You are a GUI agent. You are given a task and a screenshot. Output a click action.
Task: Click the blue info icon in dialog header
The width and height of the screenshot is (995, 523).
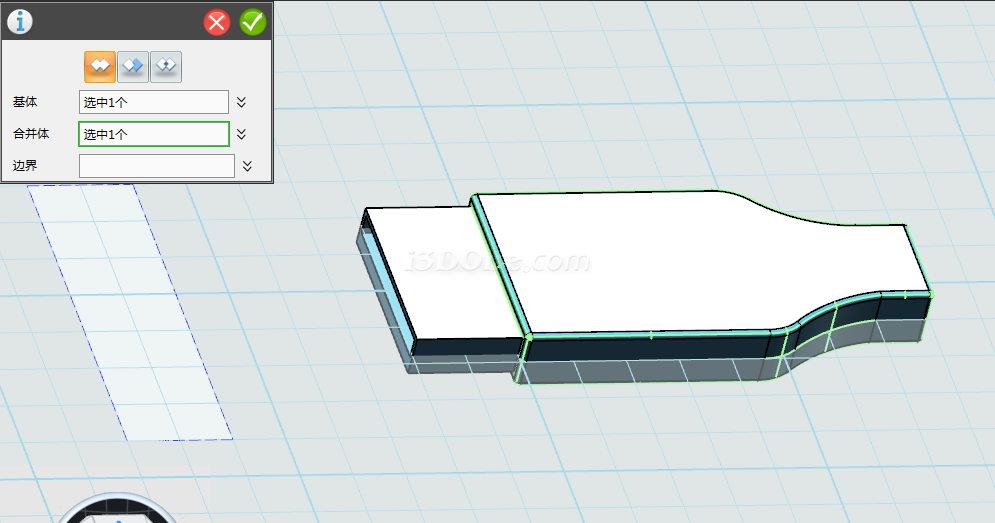[20, 21]
